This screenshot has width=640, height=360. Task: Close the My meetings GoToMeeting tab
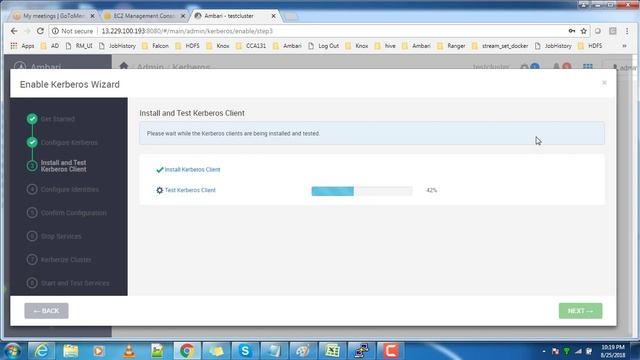tap(92, 16)
